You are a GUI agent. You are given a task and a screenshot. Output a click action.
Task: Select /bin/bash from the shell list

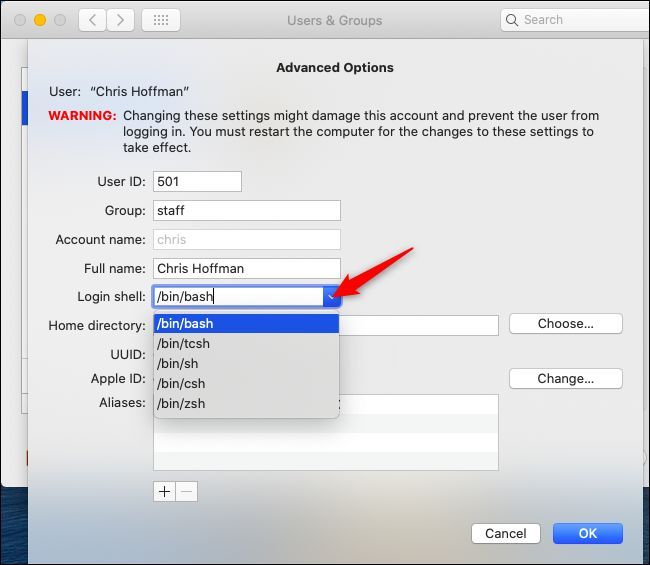coord(246,323)
